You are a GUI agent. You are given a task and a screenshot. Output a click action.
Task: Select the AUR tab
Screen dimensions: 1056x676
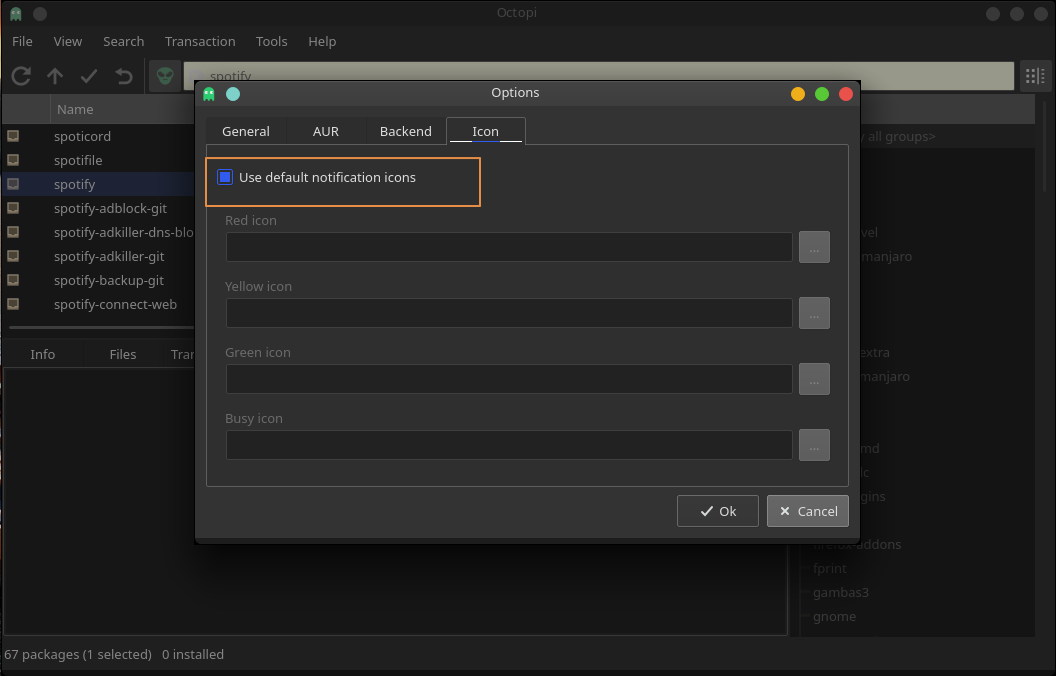[x=325, y=131]
